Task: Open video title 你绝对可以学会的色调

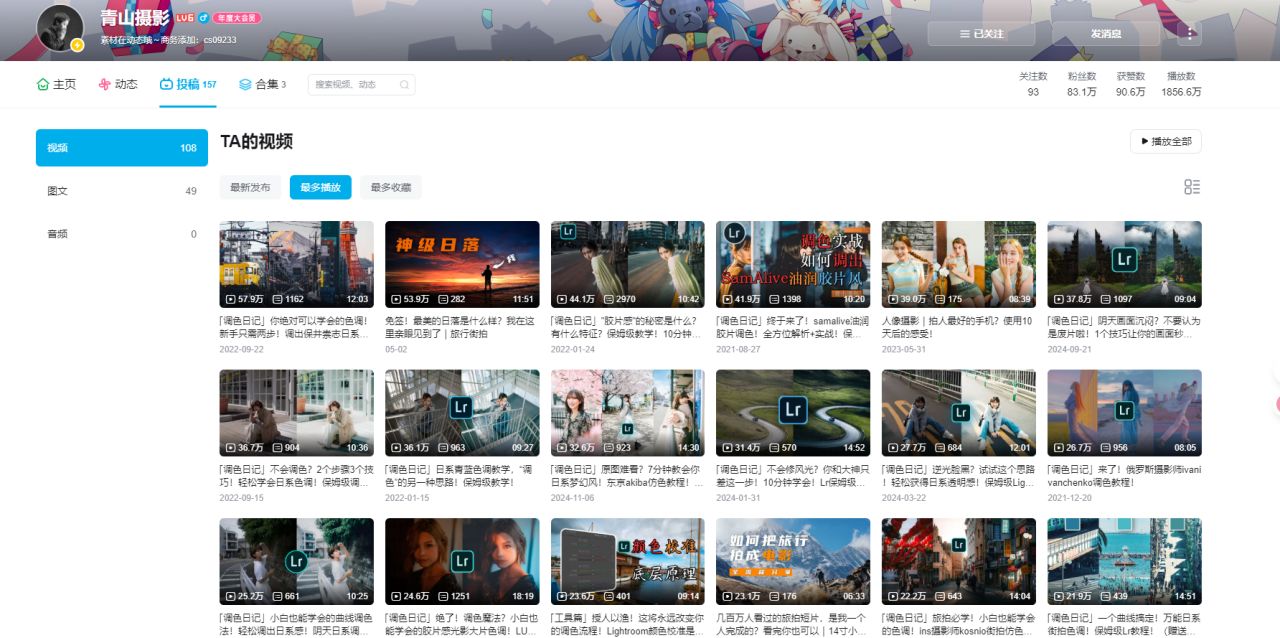Action: [296, 327]
